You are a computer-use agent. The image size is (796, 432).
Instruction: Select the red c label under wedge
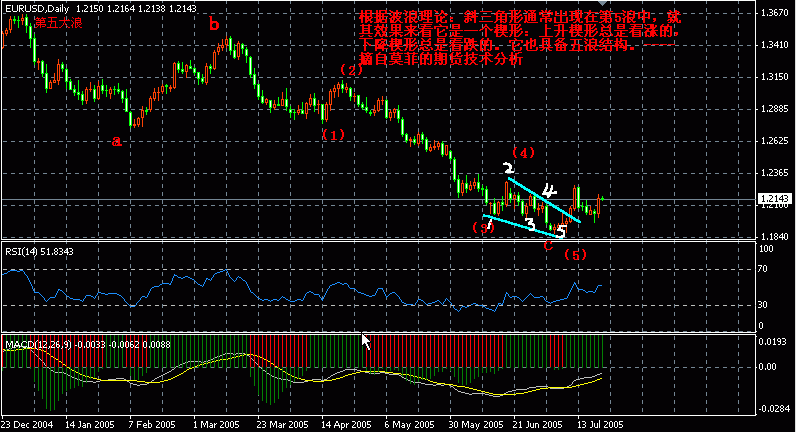click(548, 246)
